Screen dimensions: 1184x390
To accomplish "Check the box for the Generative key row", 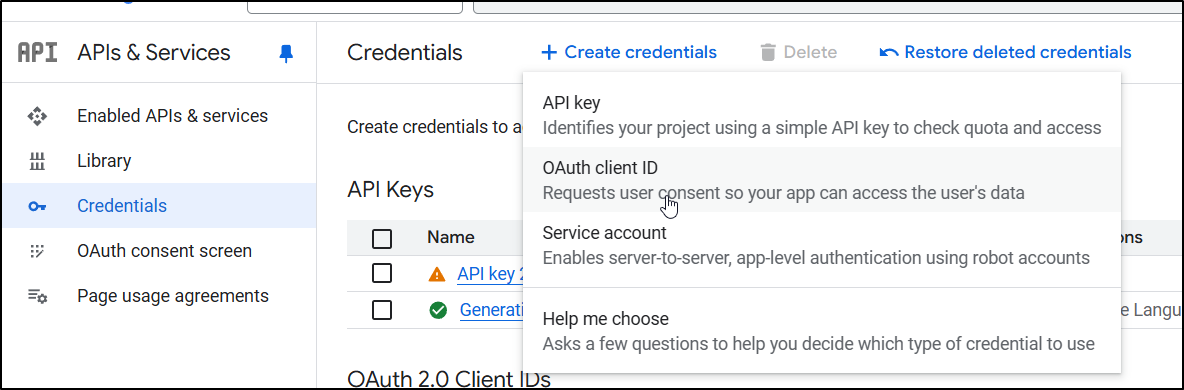I will point(382,310).
